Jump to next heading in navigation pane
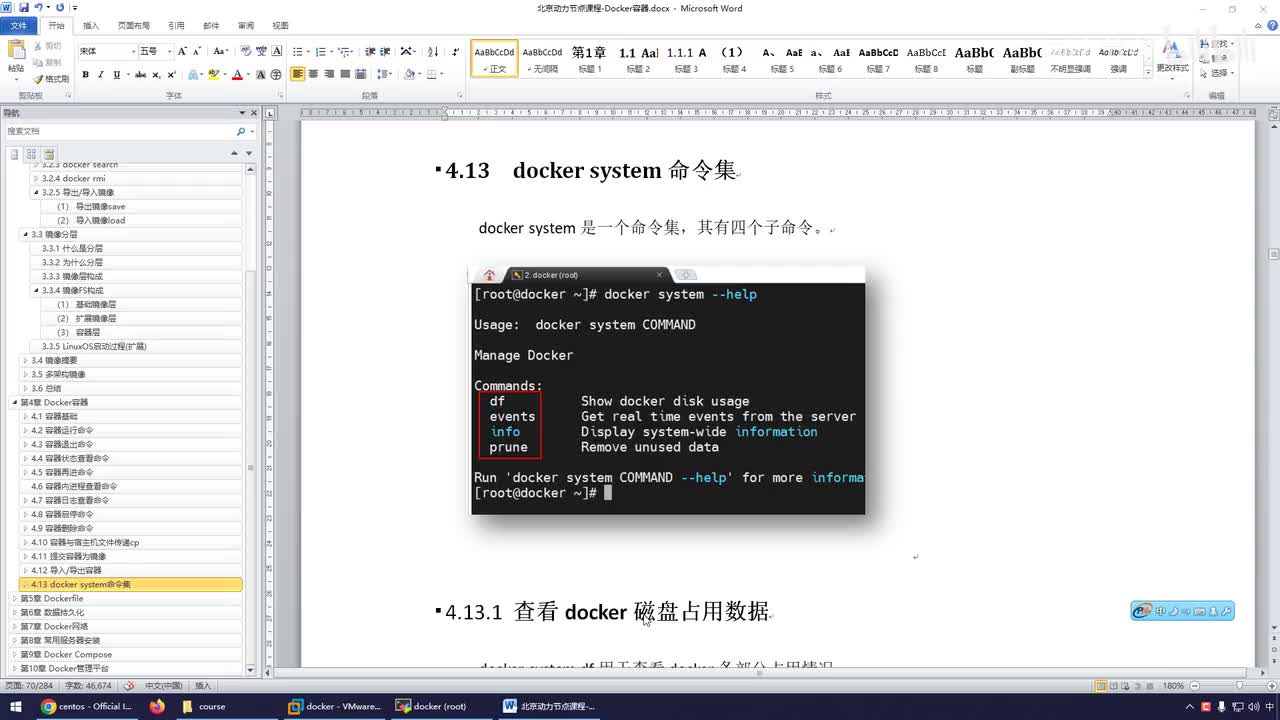 click(248, 154)
